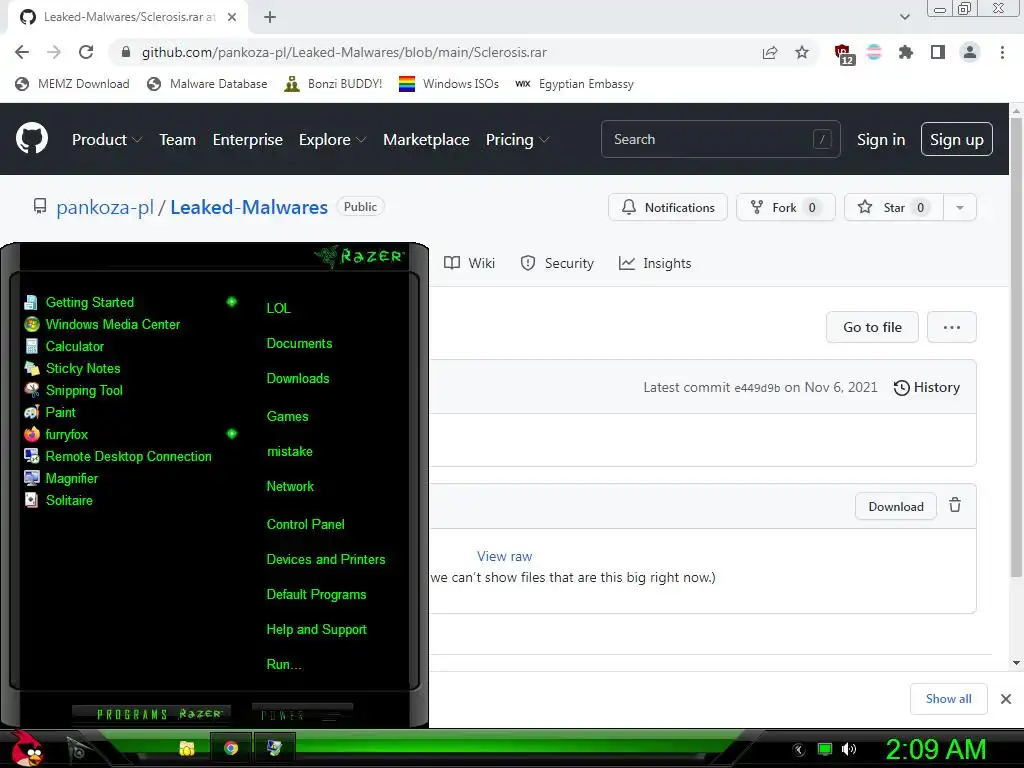The image size is (1024, 768).
Task: Launch Windows Media Center from Start menu
Action: point(112,325)
